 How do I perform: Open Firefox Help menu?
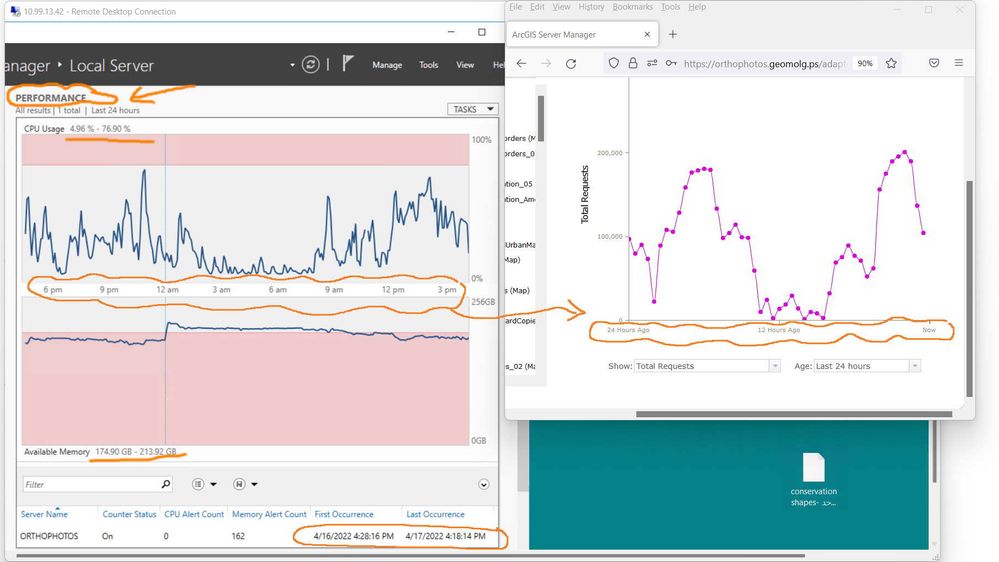697,6
